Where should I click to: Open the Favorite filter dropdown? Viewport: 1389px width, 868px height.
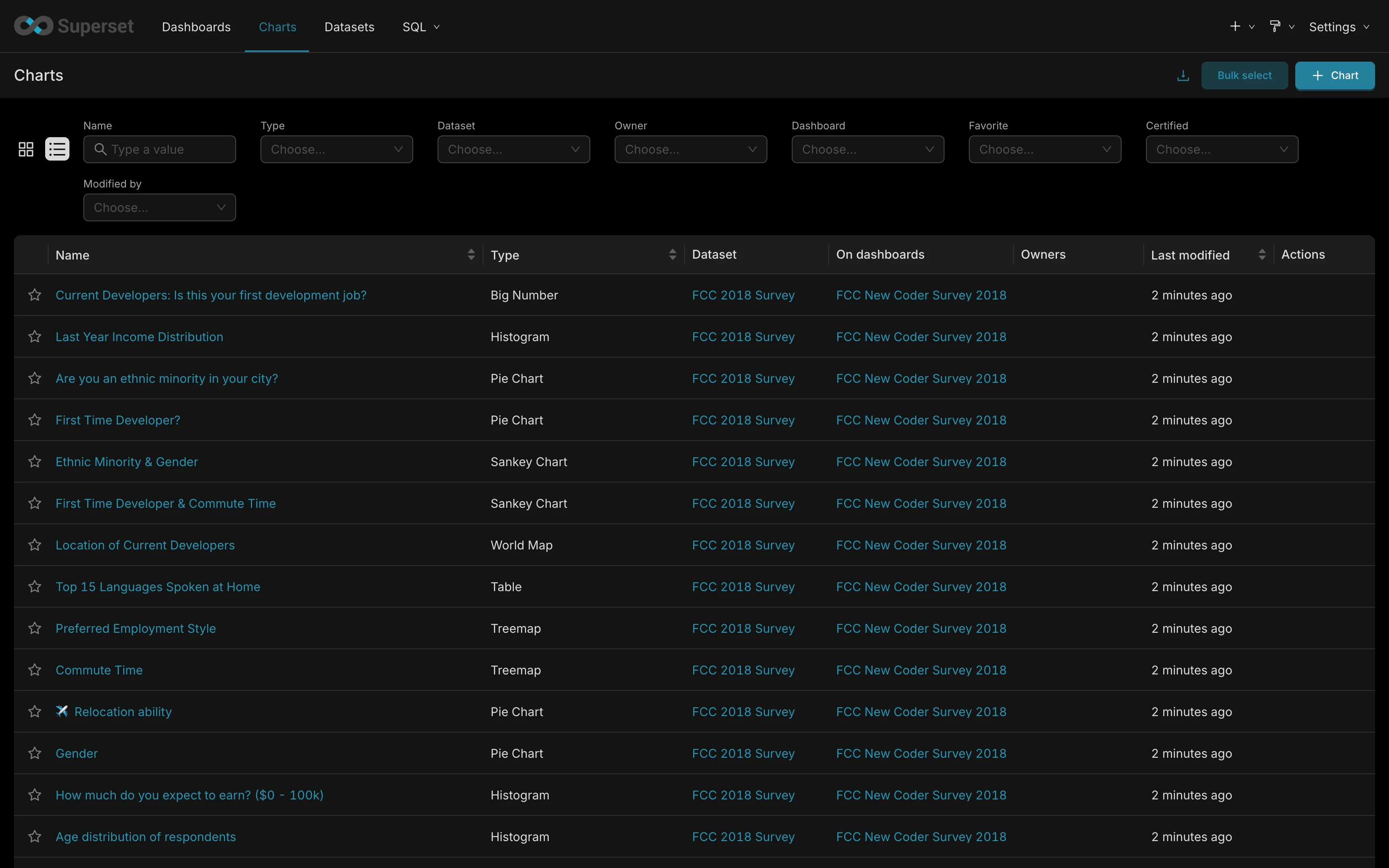click(1045, 149)
